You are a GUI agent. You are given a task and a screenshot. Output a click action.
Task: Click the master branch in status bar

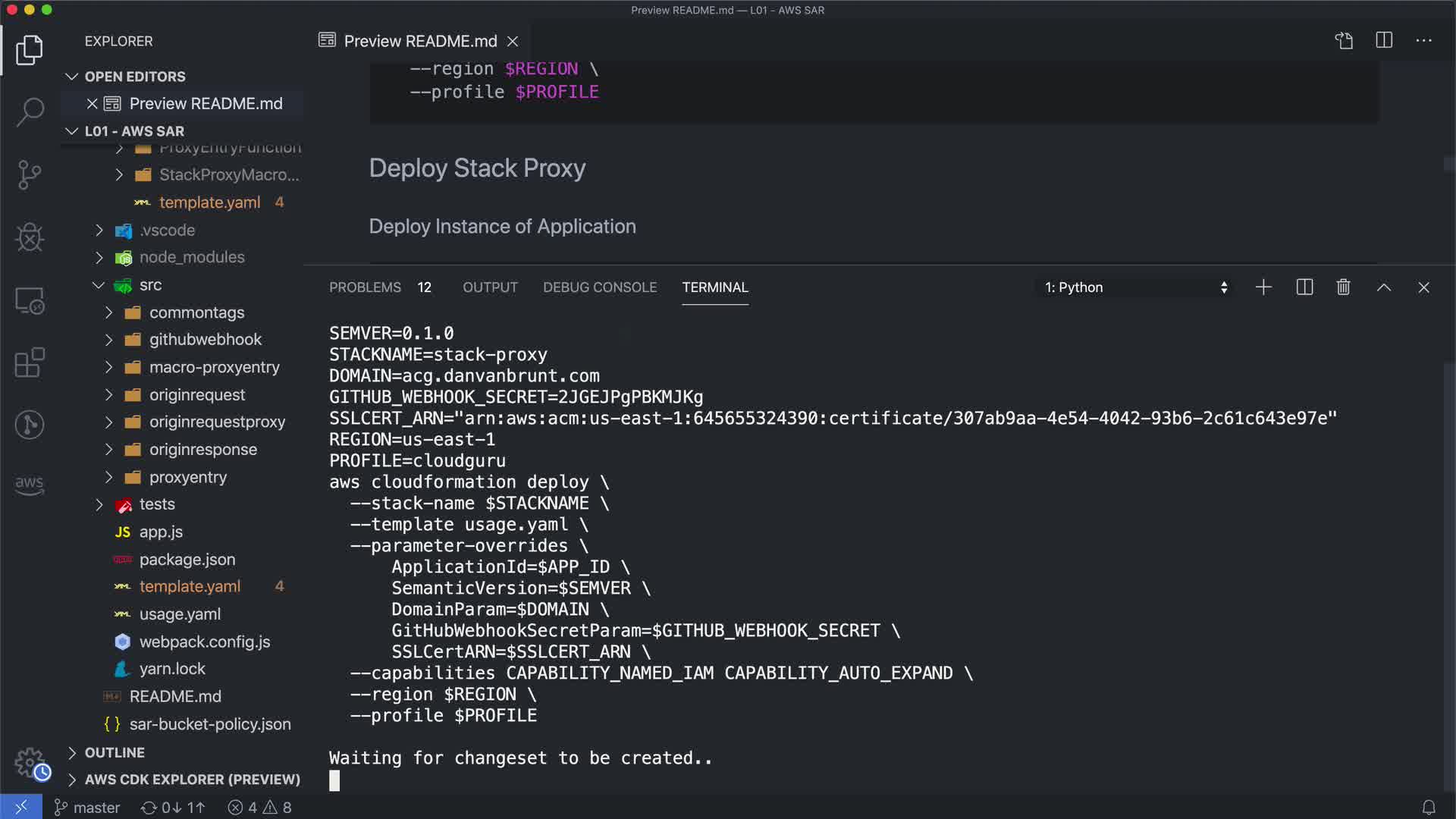88,808
